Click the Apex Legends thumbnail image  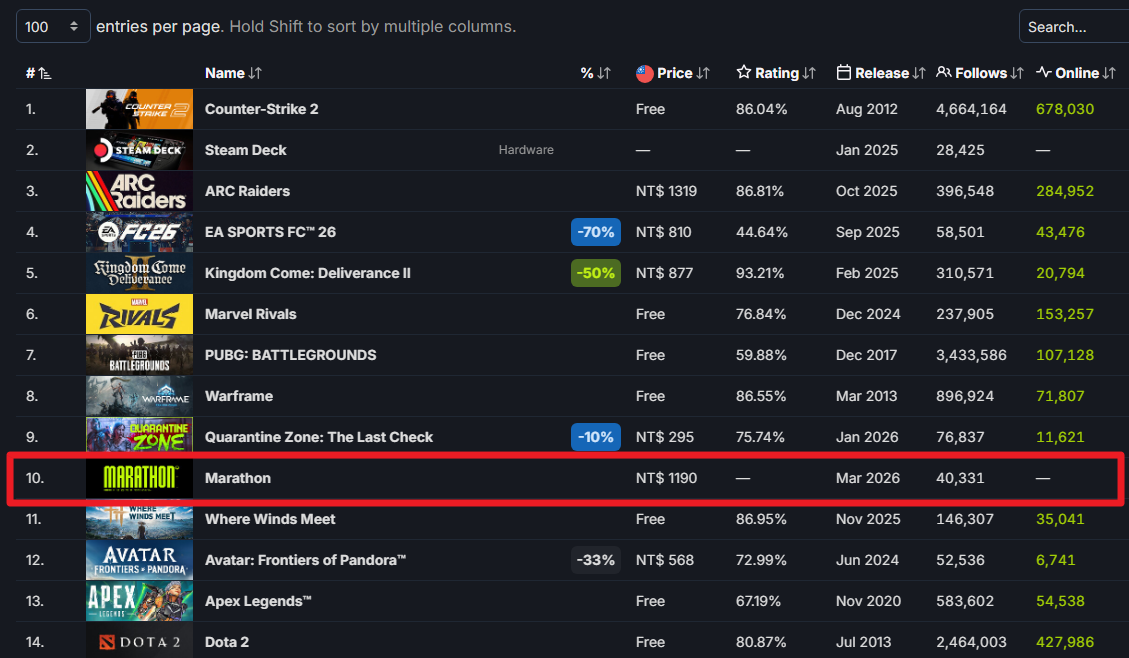(x=139, y=601)
